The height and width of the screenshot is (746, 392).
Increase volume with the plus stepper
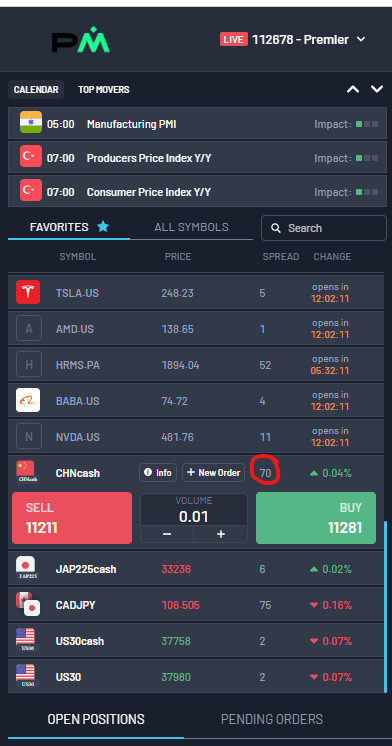(x=221, y=534)
